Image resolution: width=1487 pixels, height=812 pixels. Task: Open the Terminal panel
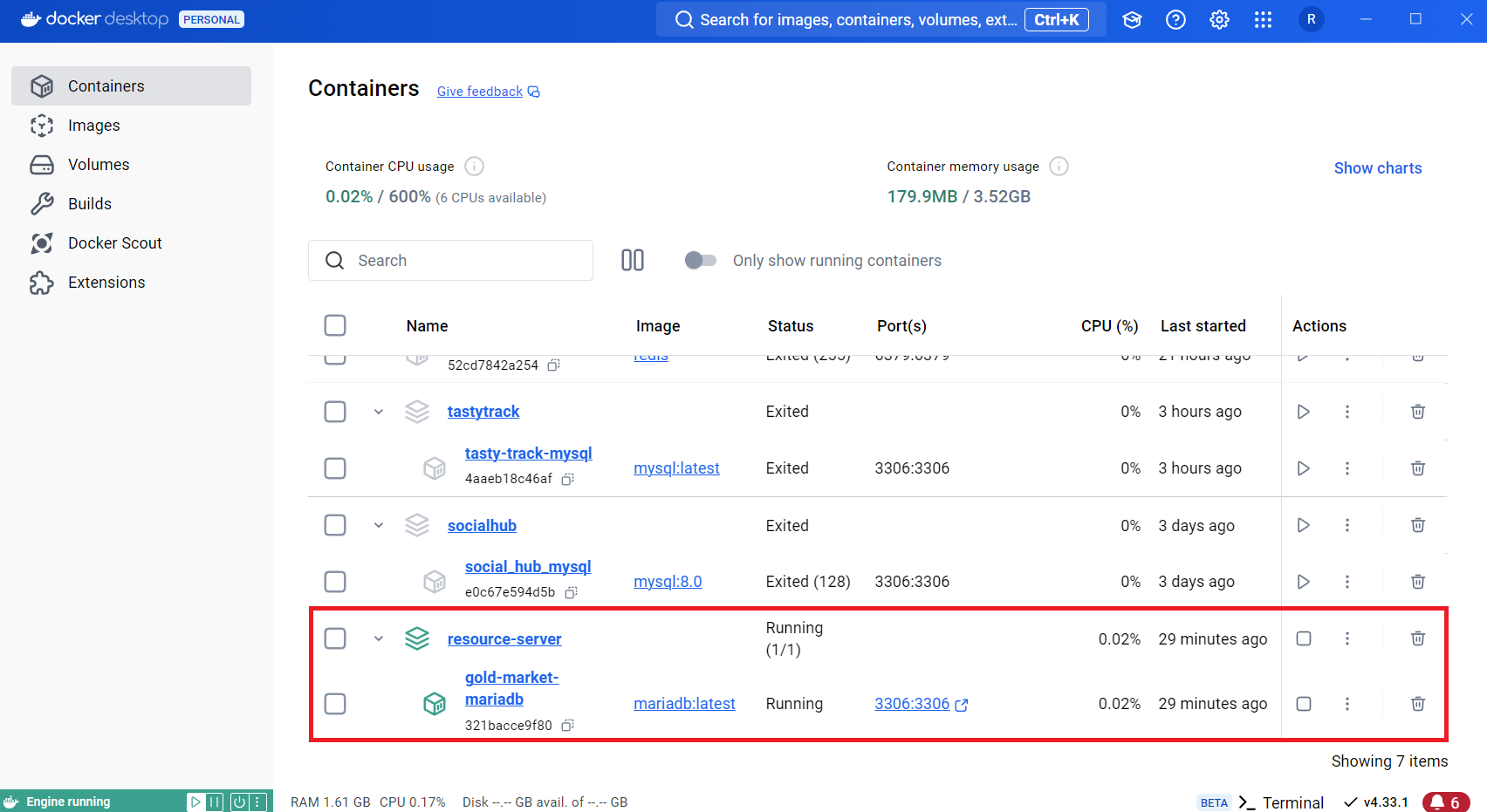pyautogui.click(x=1281, y=802)
